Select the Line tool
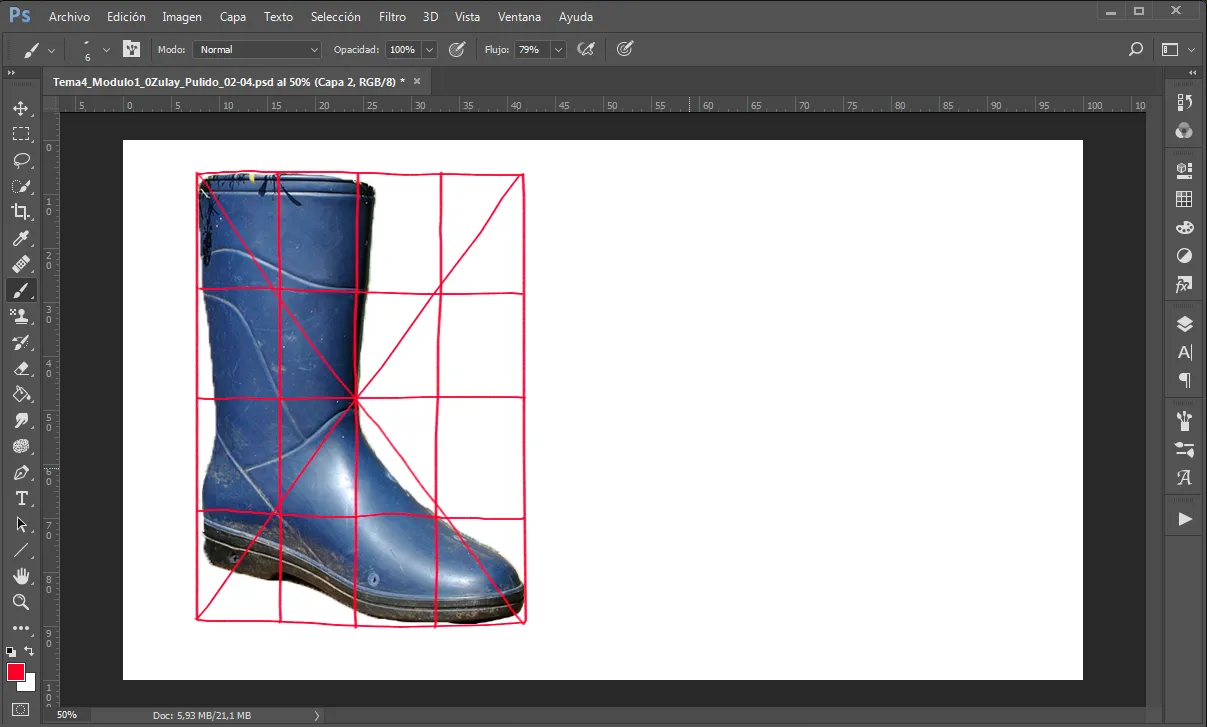 pos(21,550)
